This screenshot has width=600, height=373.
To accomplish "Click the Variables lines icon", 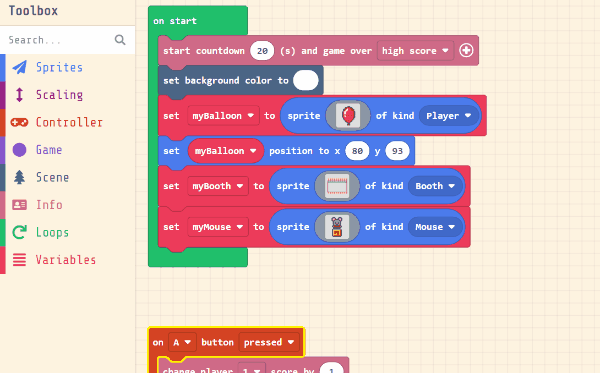I will click(20, 260).
